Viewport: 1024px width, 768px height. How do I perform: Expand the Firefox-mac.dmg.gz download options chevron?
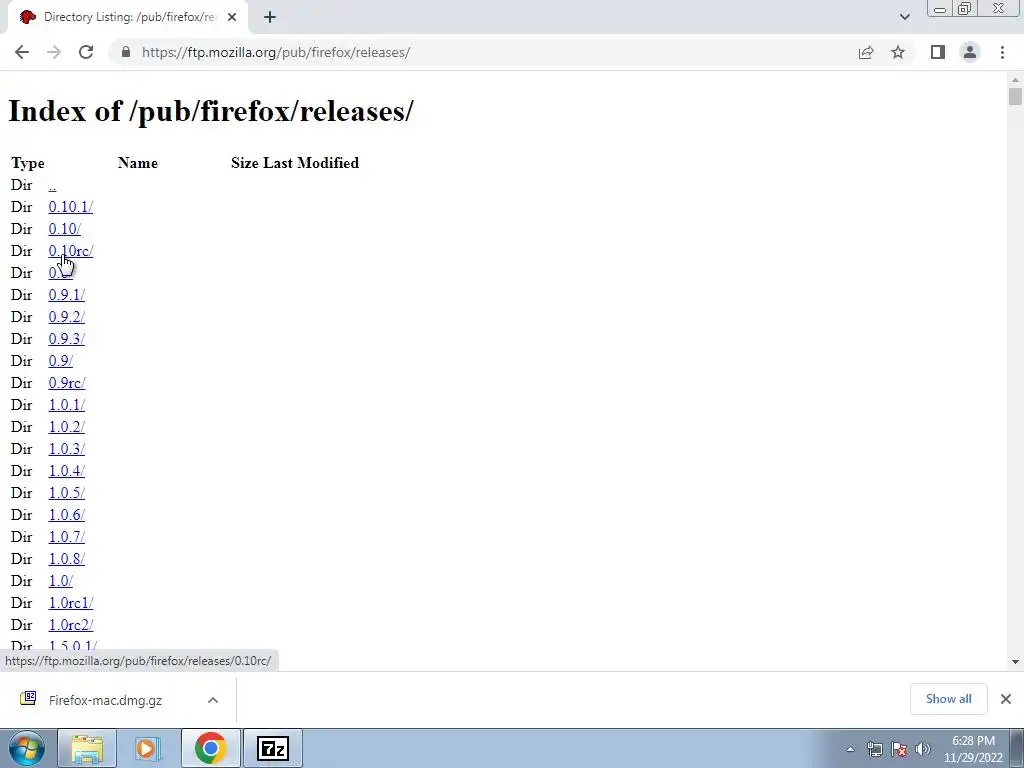pyautogui.click(x=213, y=700)
